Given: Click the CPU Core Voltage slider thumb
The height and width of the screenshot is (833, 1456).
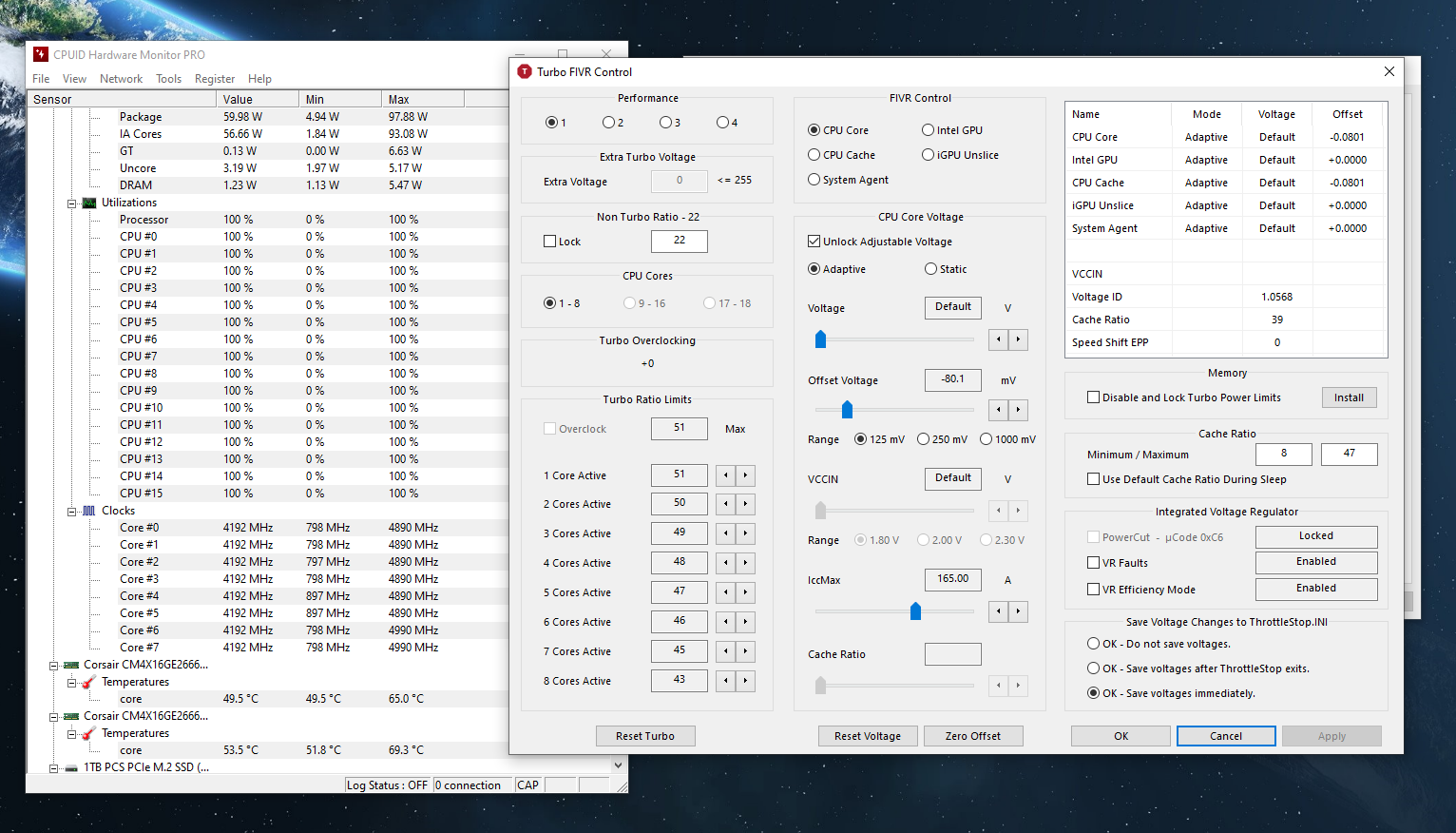Looking at the screenshot, I should [x=820, y=339].
